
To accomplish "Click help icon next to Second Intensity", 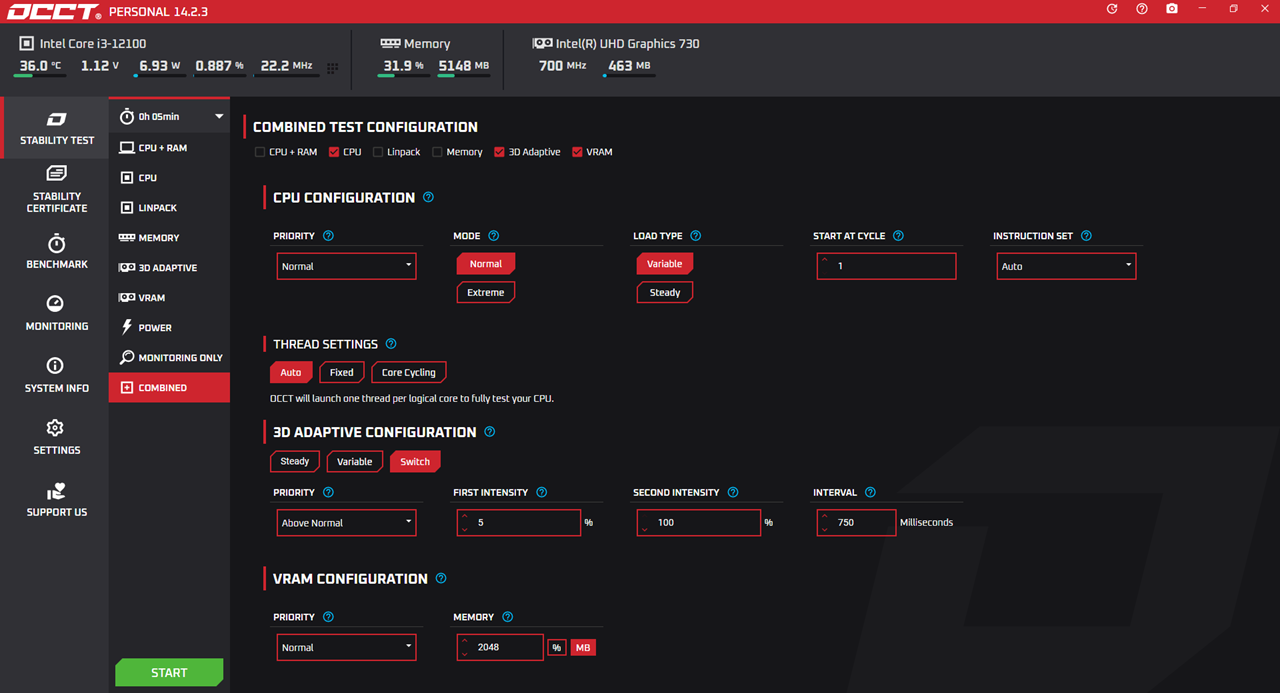I will click(x=732, y=493).
